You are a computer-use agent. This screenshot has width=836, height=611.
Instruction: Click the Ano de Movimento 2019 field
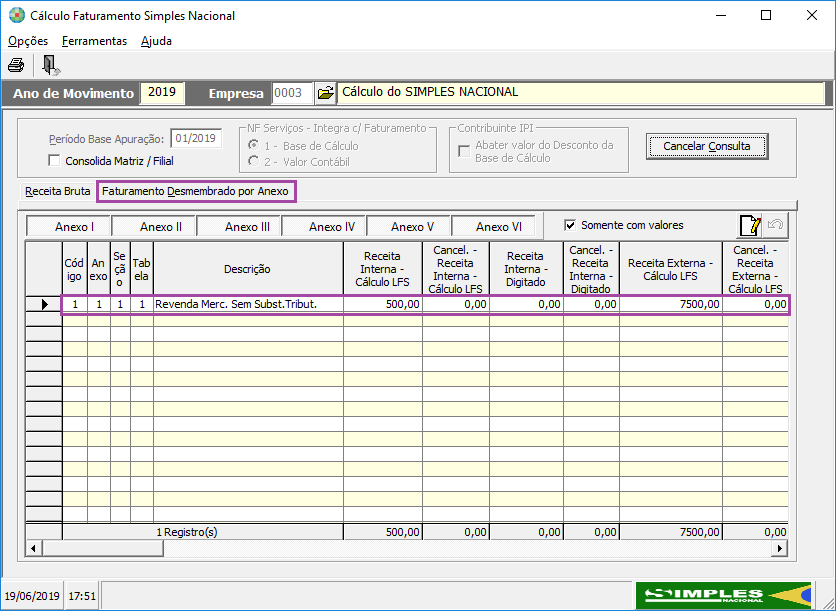pos(162,92)
